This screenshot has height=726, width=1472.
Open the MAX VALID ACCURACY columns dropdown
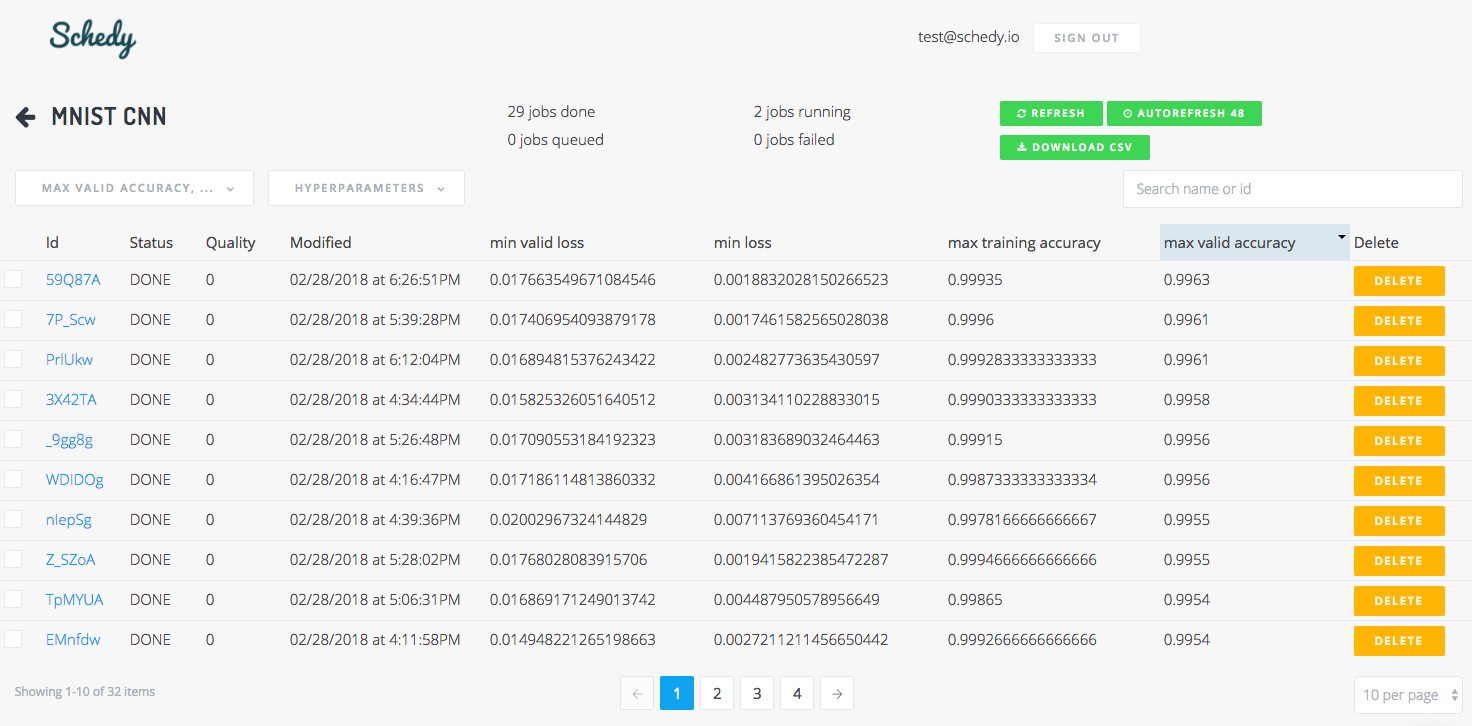point(134,187)
